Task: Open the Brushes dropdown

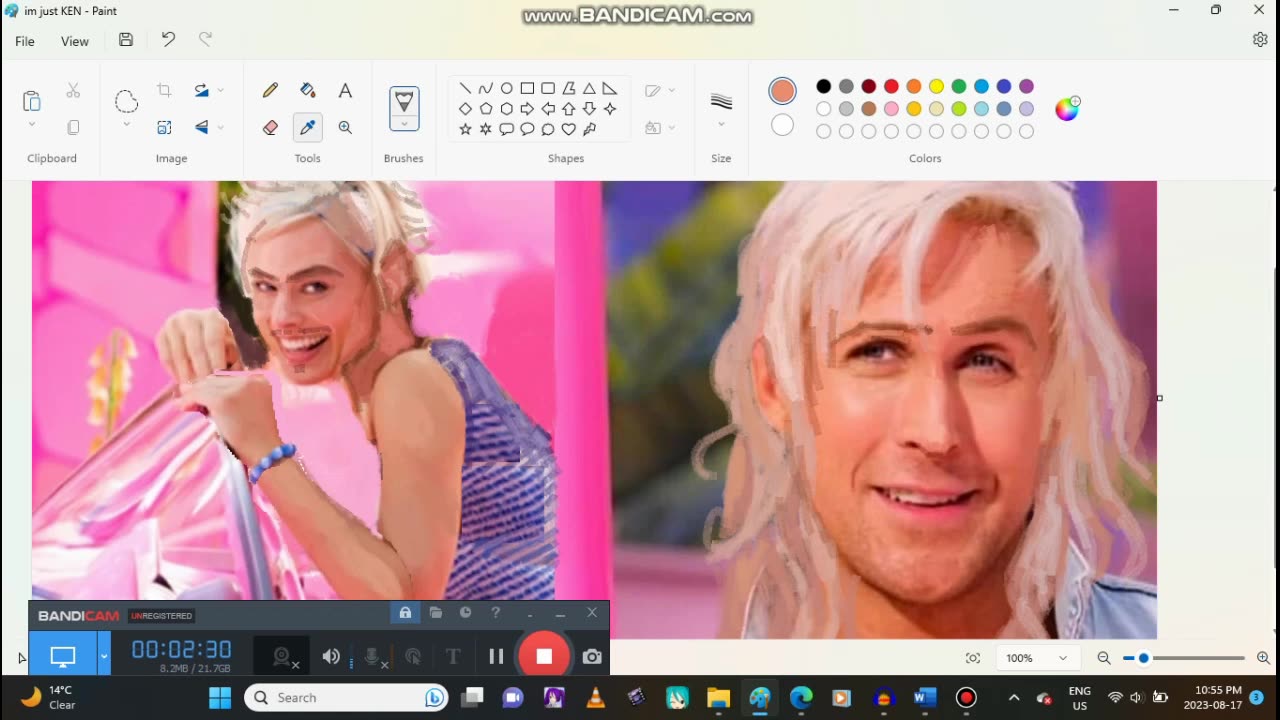Action: (x=404, y=124)
